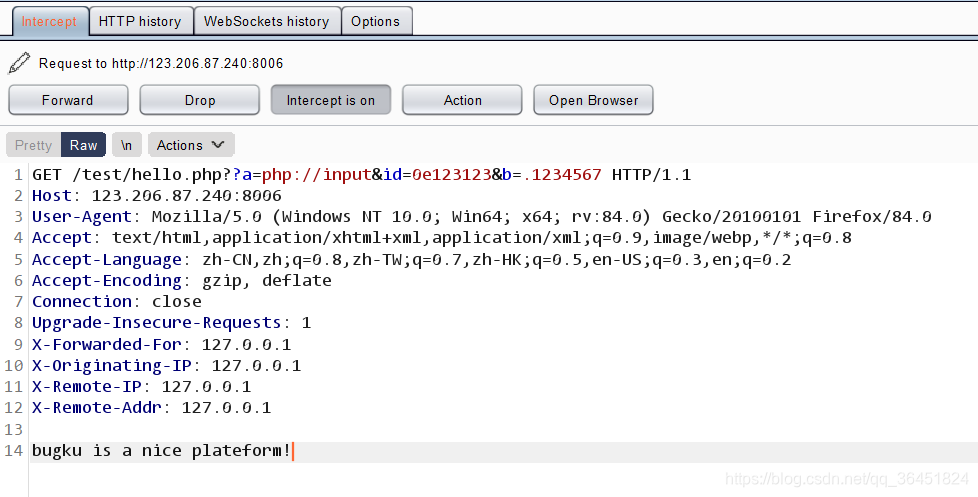Click the User-Agent header line
Viewport: 978px width, 497px height.
[482, 217]
